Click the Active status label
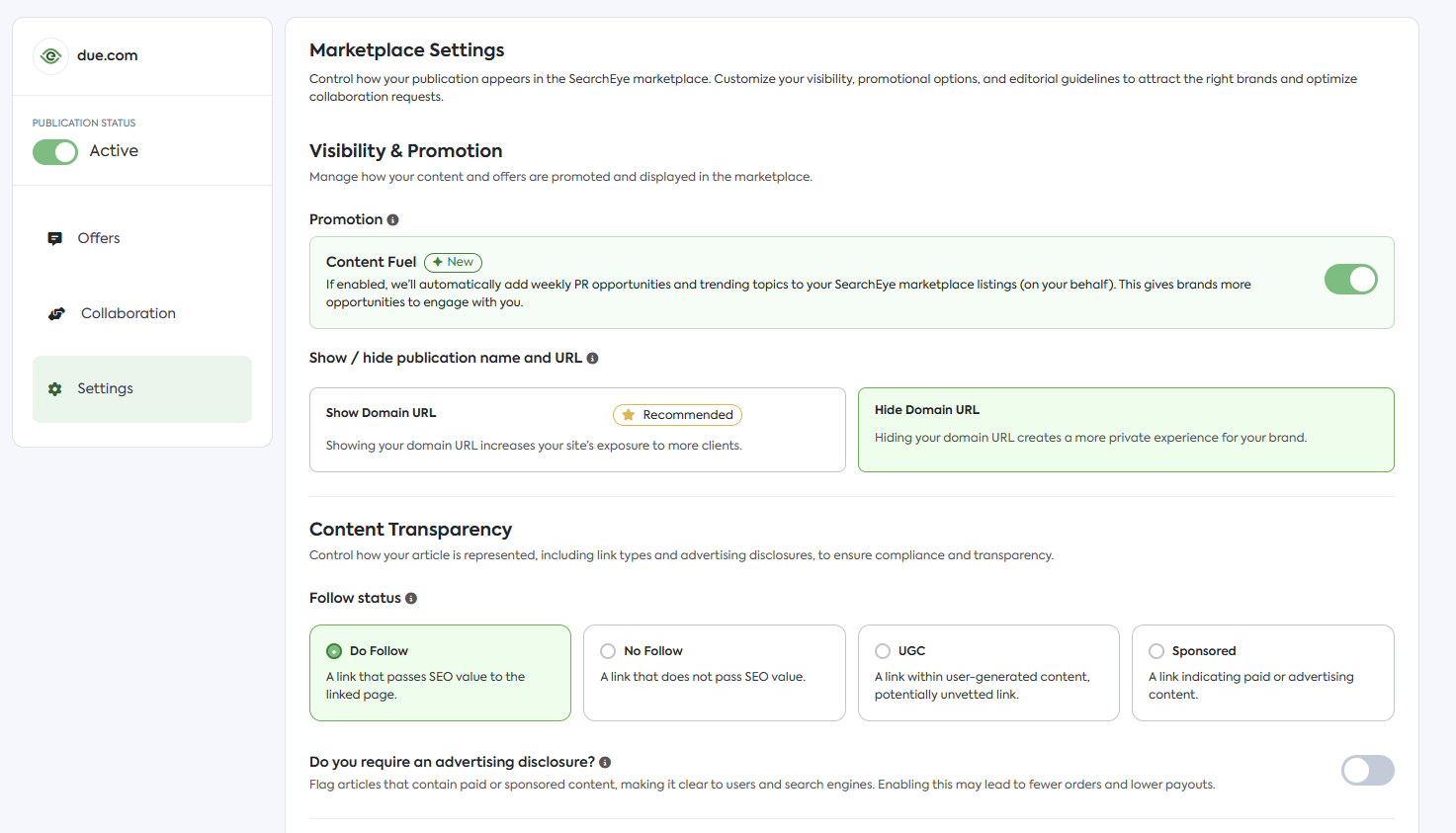Screen dimensions: 1456x833 click(x=114, y=151)
